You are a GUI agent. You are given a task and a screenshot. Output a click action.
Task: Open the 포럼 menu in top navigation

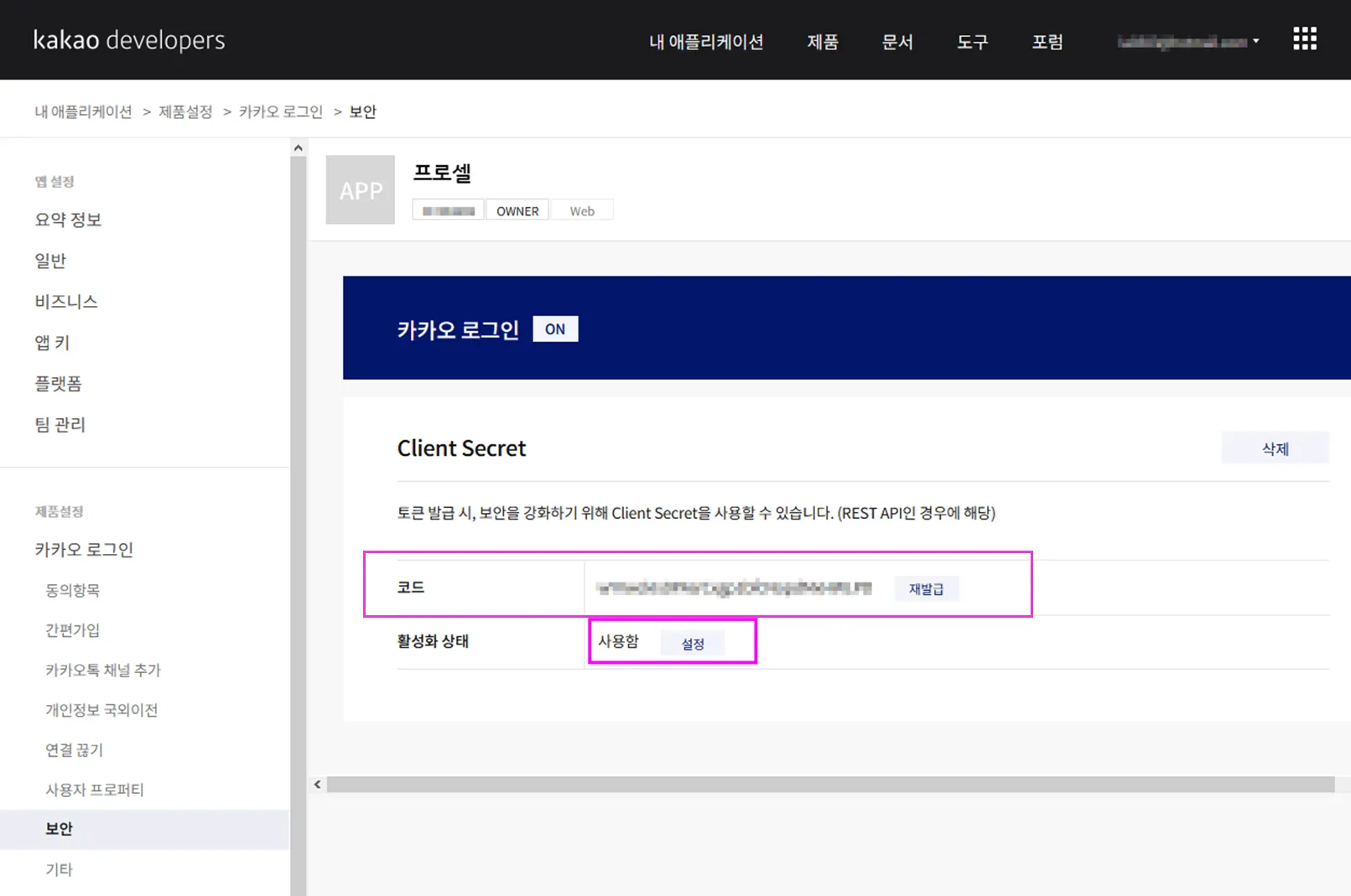[1047, 42]
